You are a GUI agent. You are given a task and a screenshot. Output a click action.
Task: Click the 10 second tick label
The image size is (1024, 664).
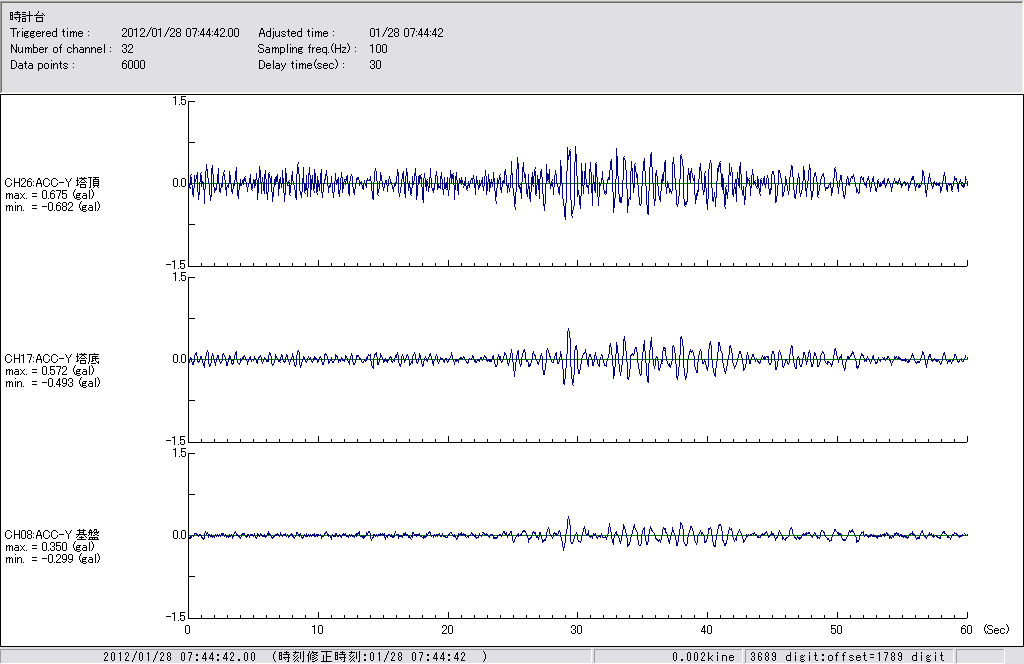click(x=317, y=630)
